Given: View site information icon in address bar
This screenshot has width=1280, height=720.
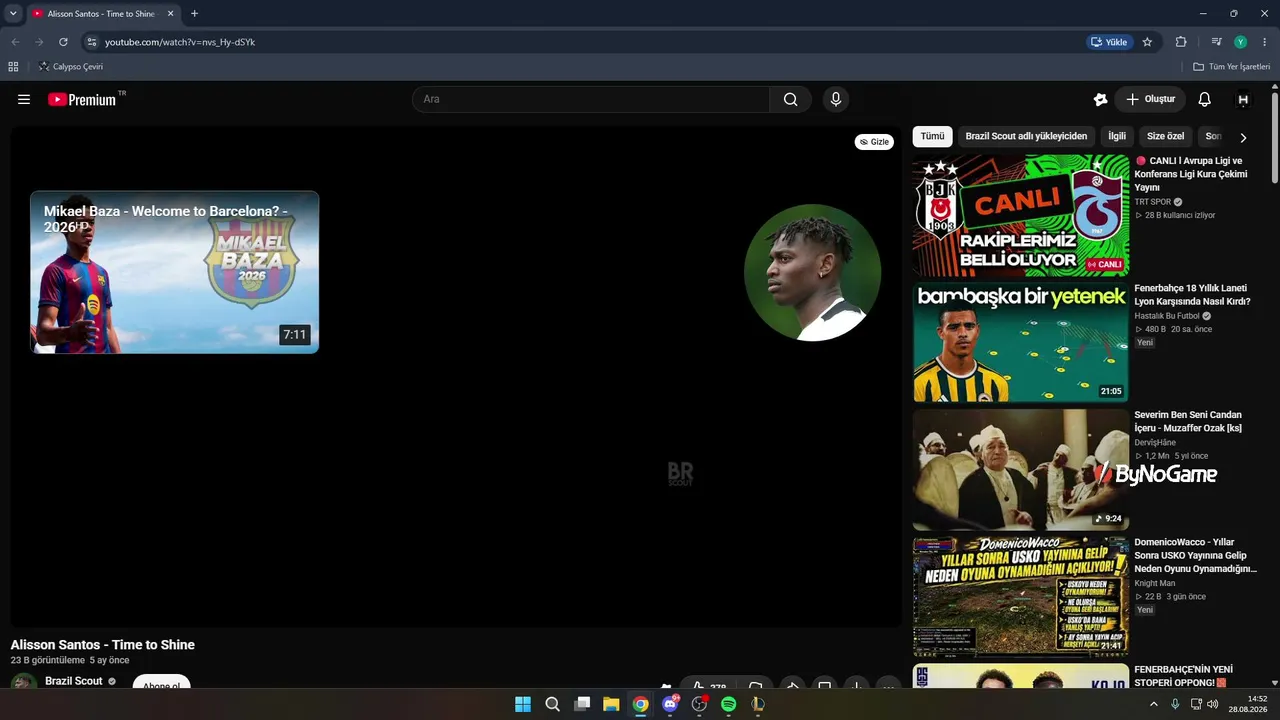Looking at the screenshot, I should click(91, 42).
